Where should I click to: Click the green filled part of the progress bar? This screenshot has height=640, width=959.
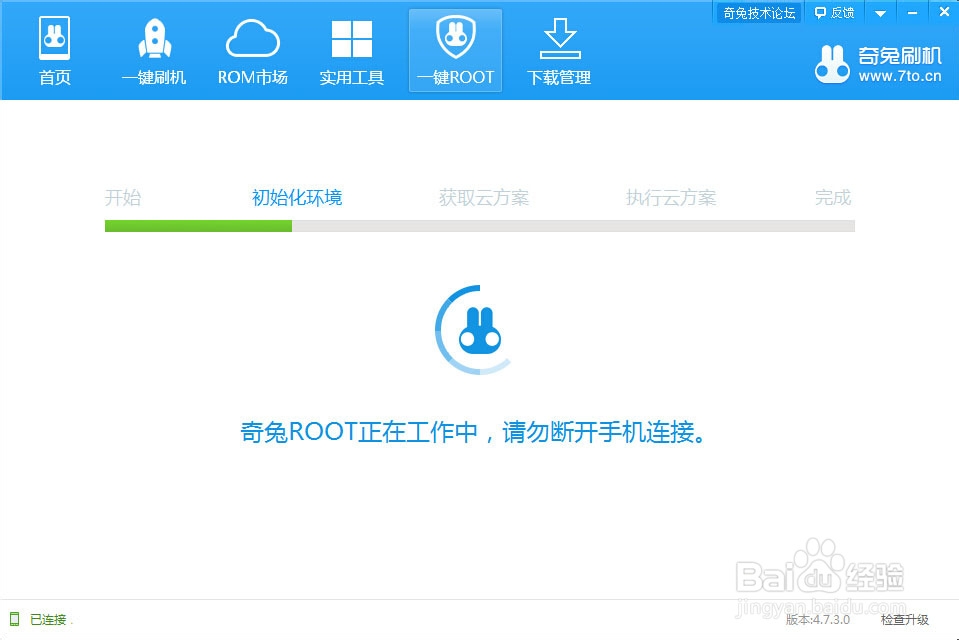198,226
